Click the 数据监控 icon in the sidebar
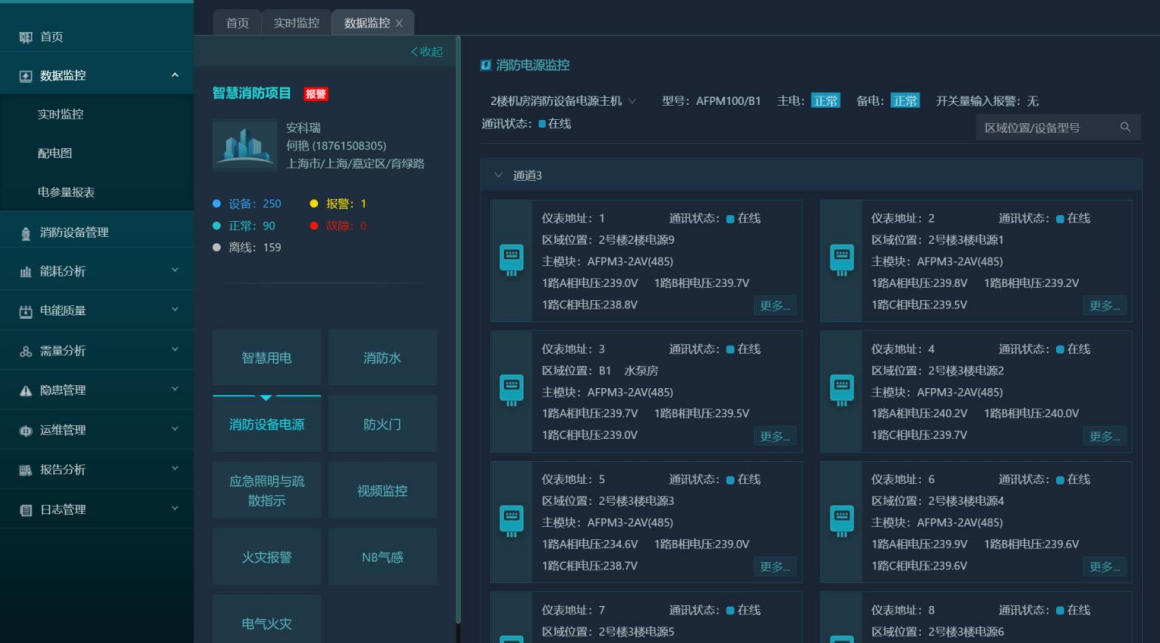The height and width of the screenshot is (643, 1160). [26, 75]
